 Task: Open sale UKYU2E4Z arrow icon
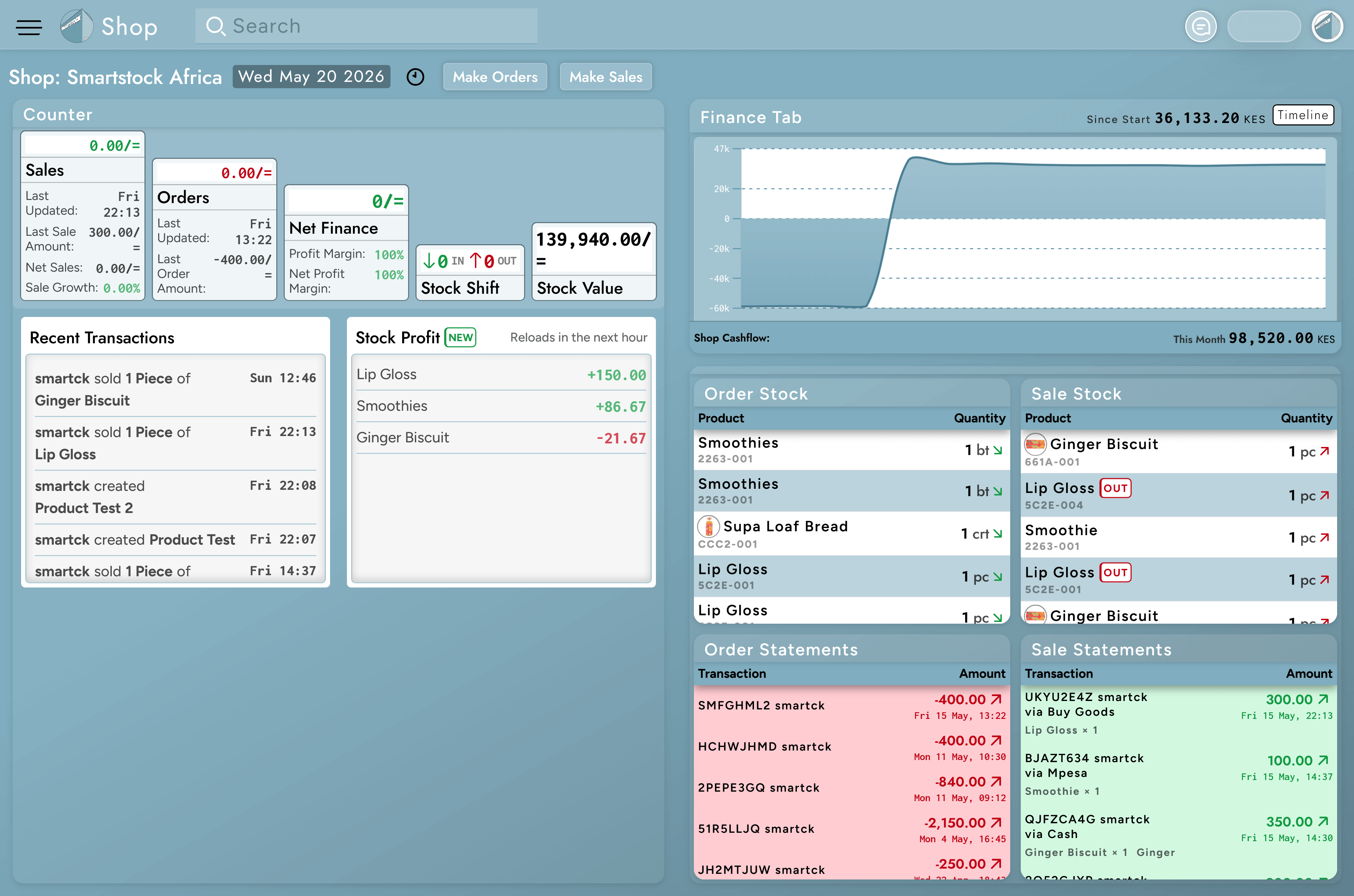click(1323, 700)
